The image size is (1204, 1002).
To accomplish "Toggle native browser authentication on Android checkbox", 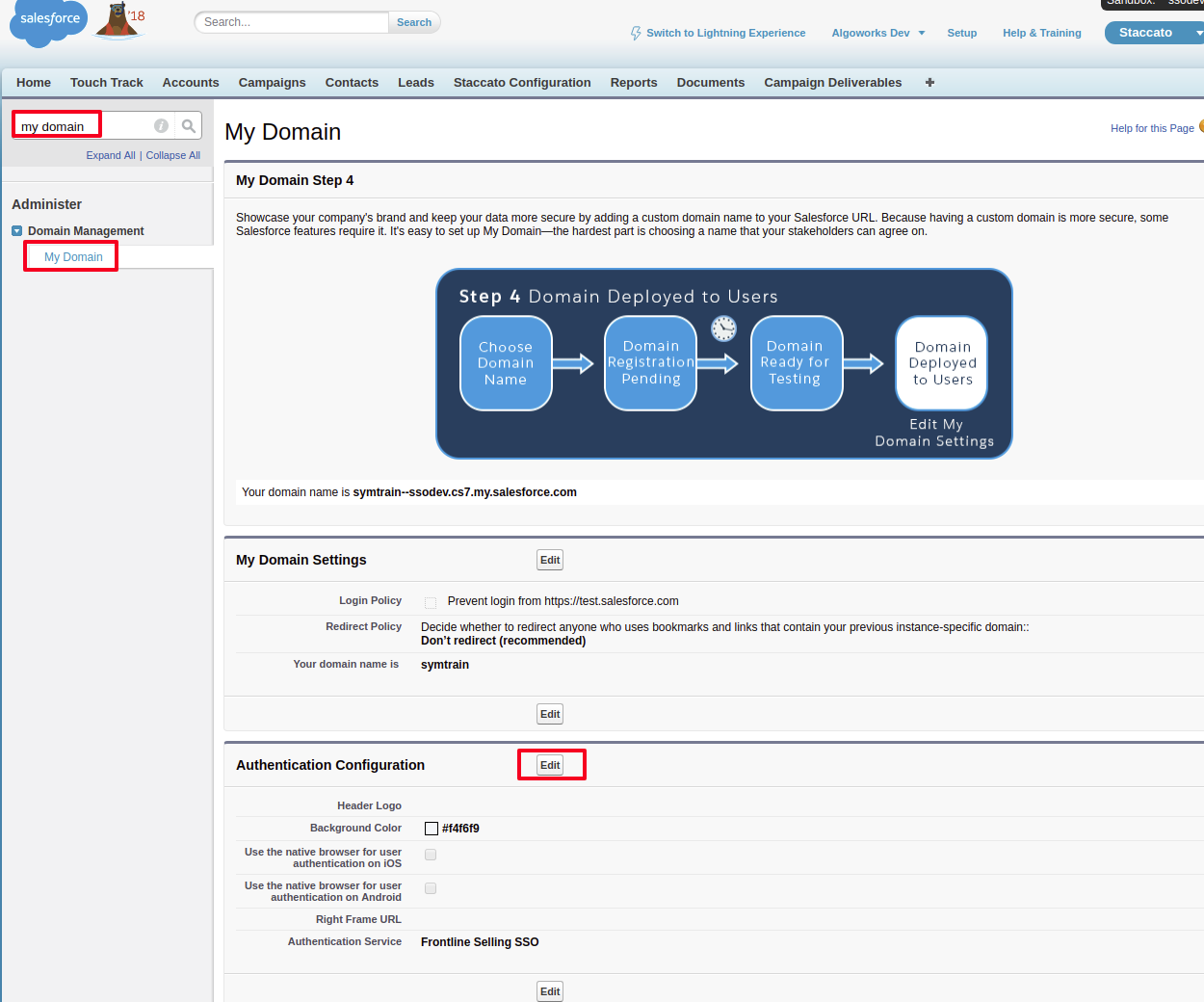I will pos(431,888).
